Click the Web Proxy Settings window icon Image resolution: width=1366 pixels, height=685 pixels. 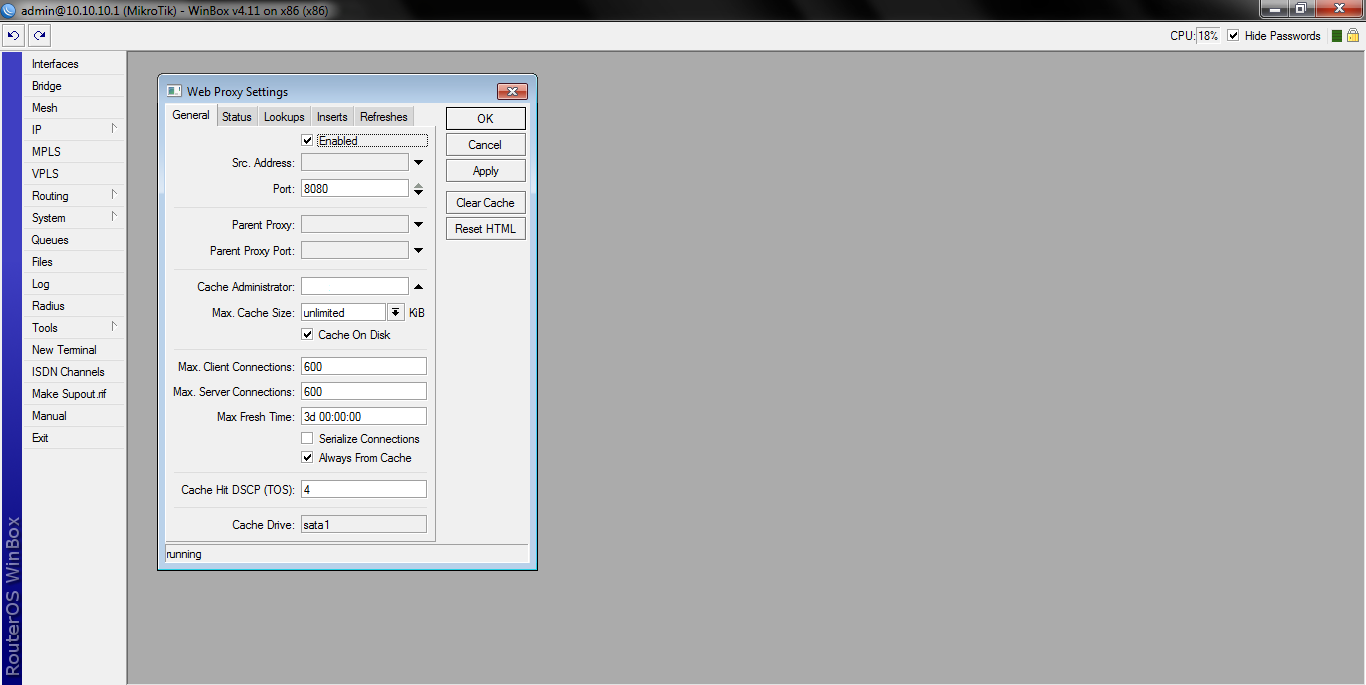(x=174, y=91)
